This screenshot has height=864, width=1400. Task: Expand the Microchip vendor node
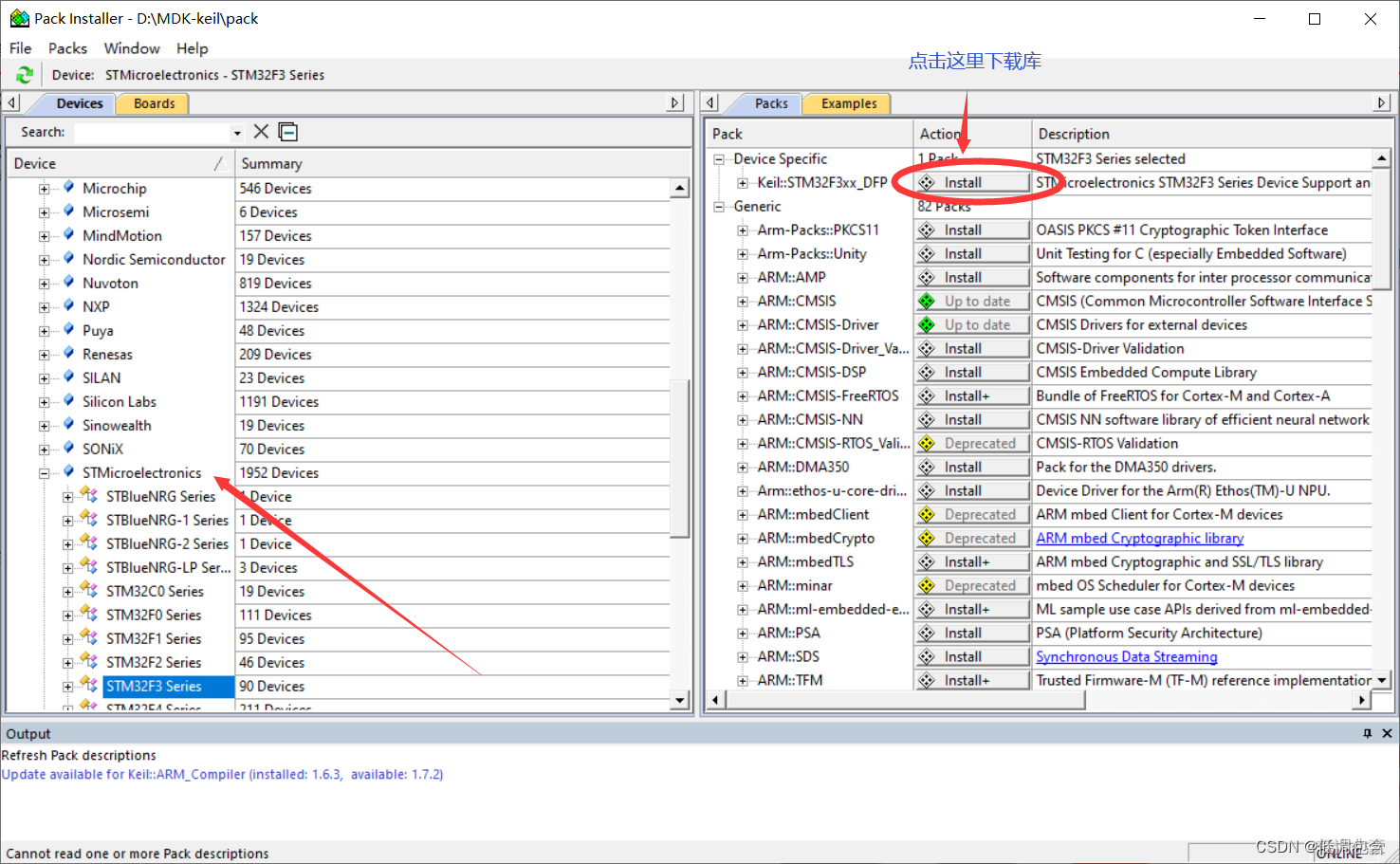click(x=44, y=189)
